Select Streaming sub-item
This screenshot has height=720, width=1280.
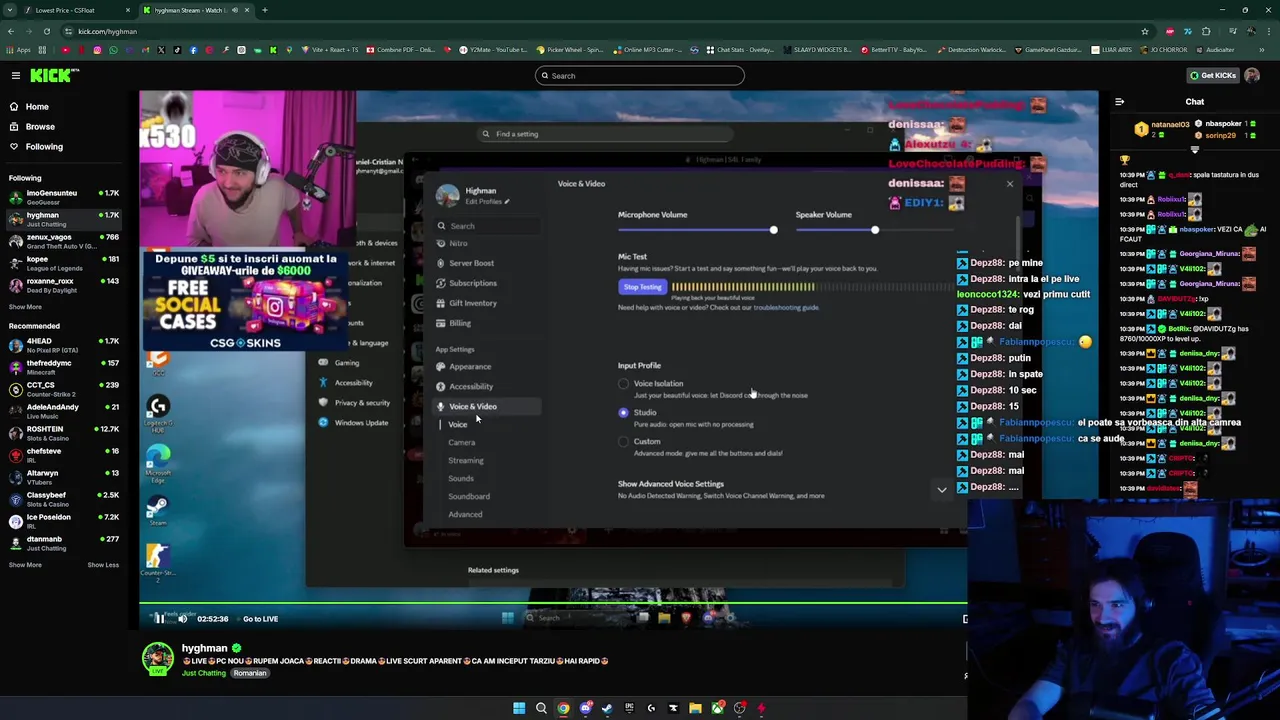[x=466, y=460]
